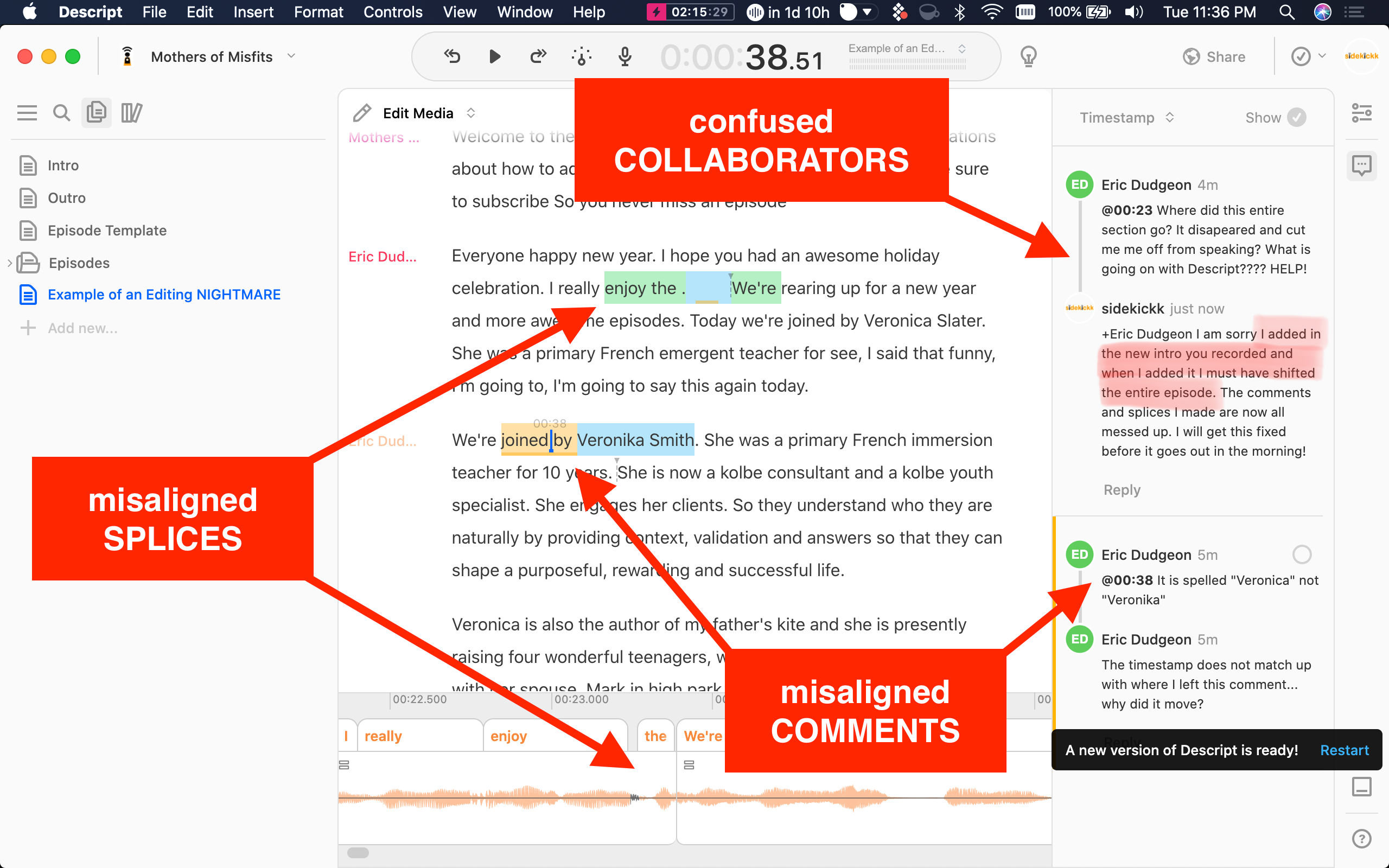Open macOS Spotlight search
This screenshot has width=1389, height=868.
click(x=1286, y=12)
